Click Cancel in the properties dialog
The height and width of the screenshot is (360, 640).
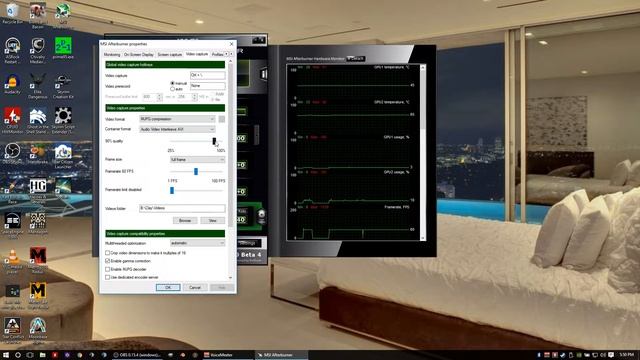pos(195,287)
